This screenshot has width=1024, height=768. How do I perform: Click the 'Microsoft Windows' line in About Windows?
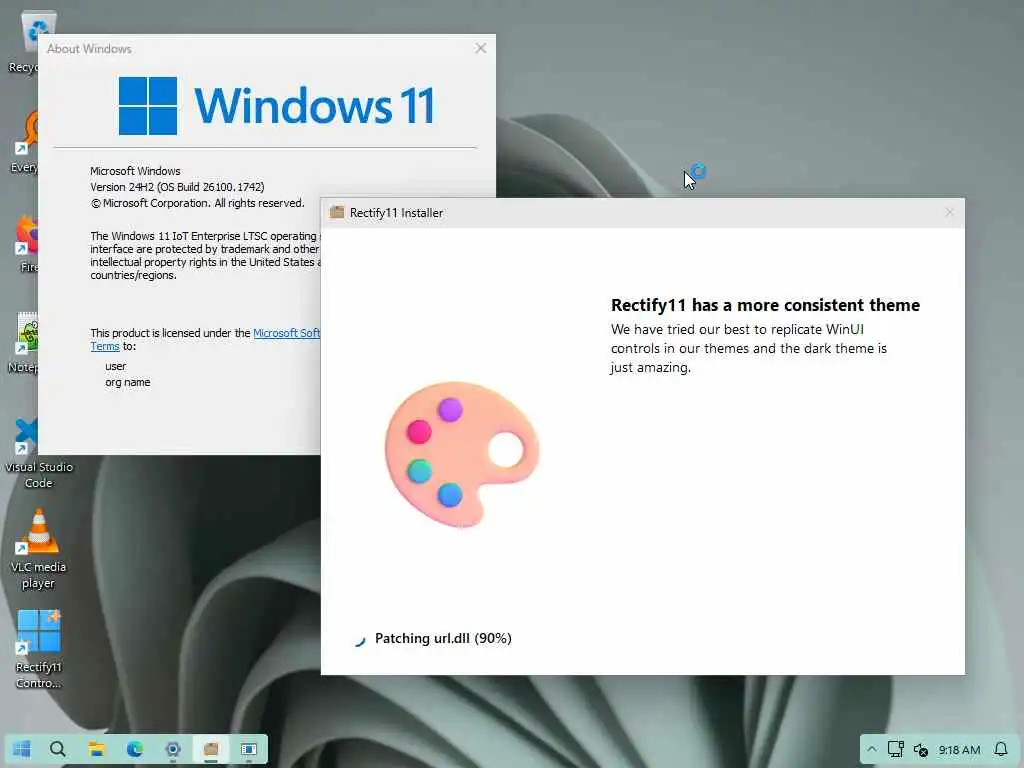pos(135,171)
